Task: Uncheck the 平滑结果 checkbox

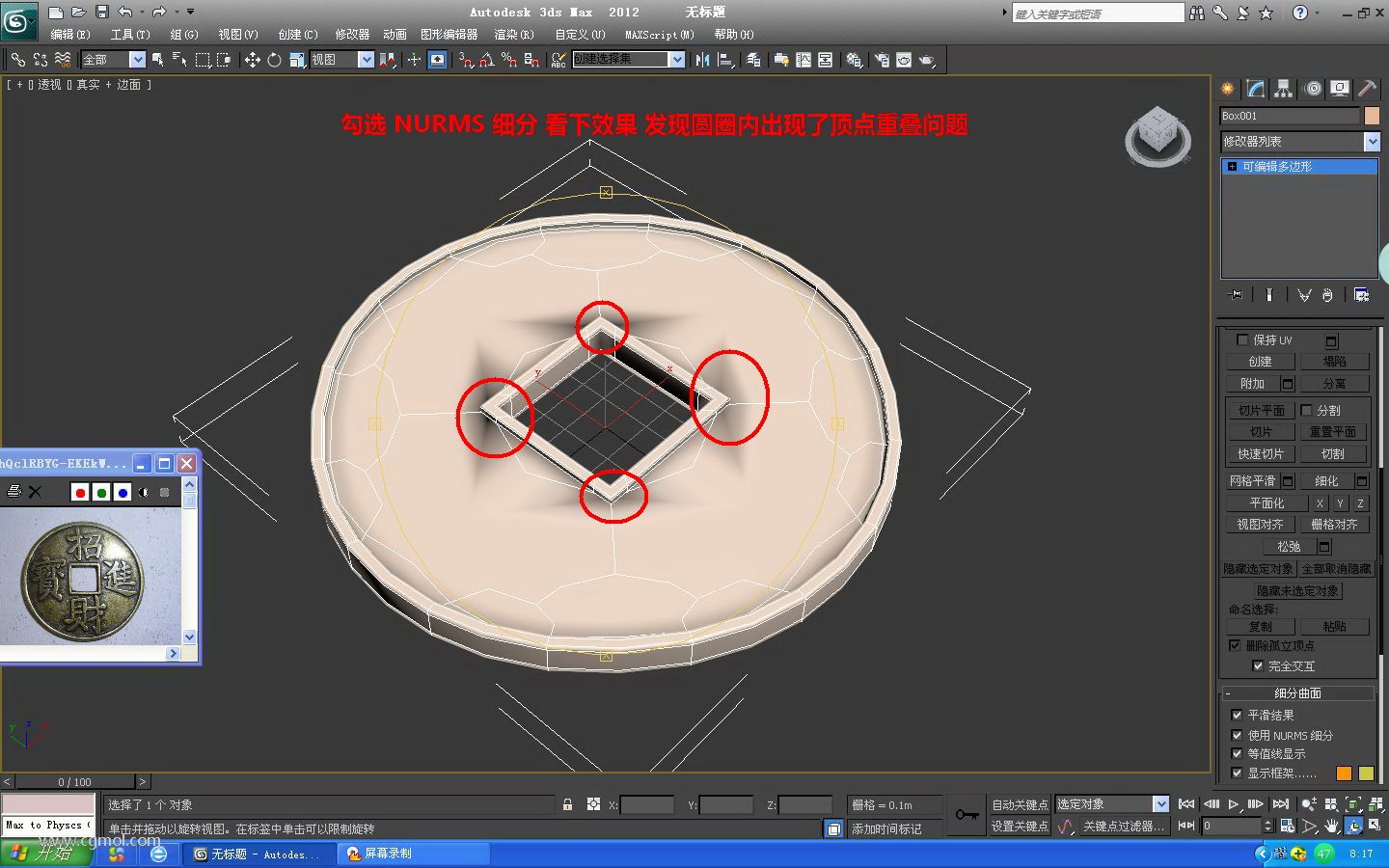Action: [x=1237, y=715]
